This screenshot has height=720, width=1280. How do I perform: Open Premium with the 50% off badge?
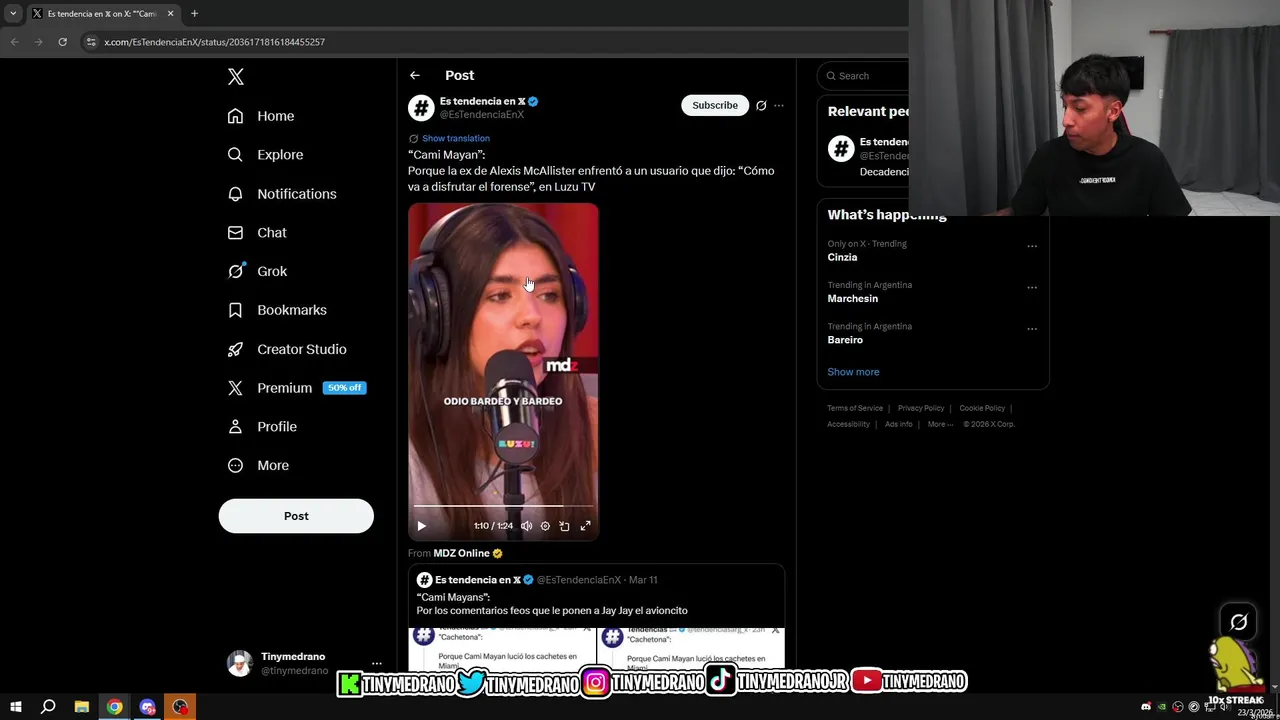[x=297, y=388]
